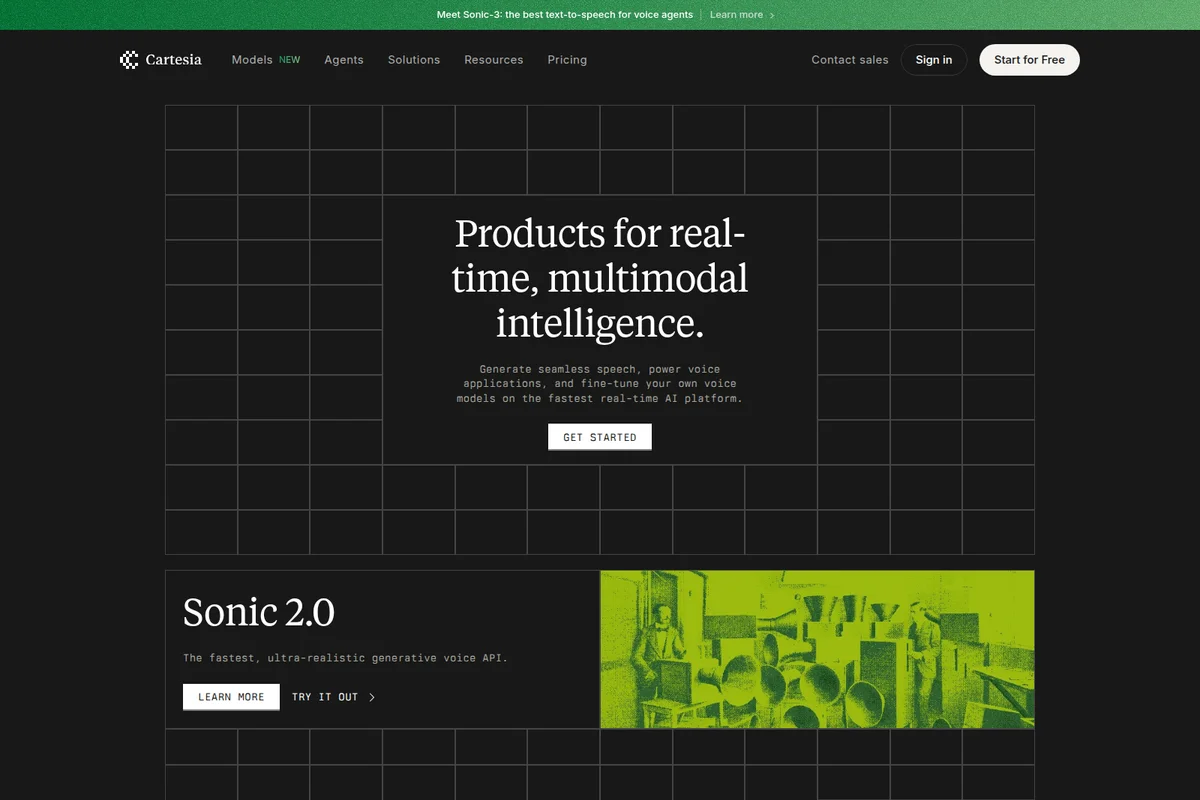Click the Sonic 2.0 heading
1200x800 pixels.
(x=258, y=612)
